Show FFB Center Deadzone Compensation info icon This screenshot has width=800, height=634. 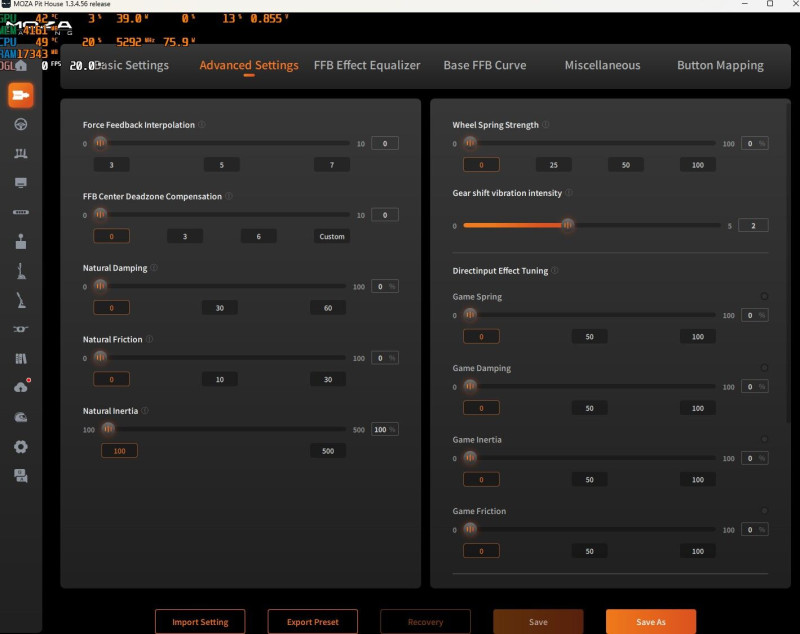pyautogui.click(x=229, y=196)
